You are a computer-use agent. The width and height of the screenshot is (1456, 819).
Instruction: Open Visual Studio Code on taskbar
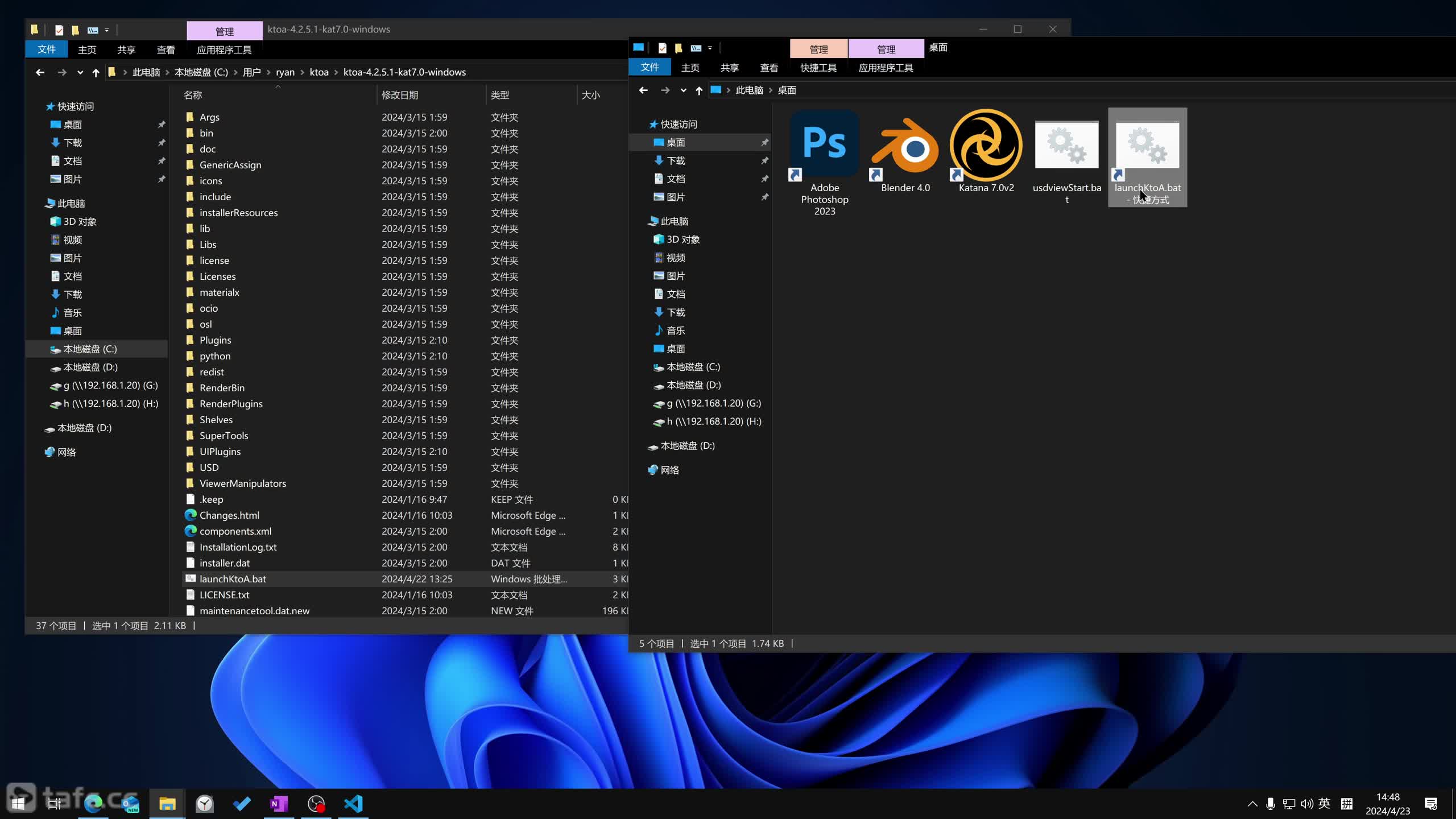(x=353, y=804)
